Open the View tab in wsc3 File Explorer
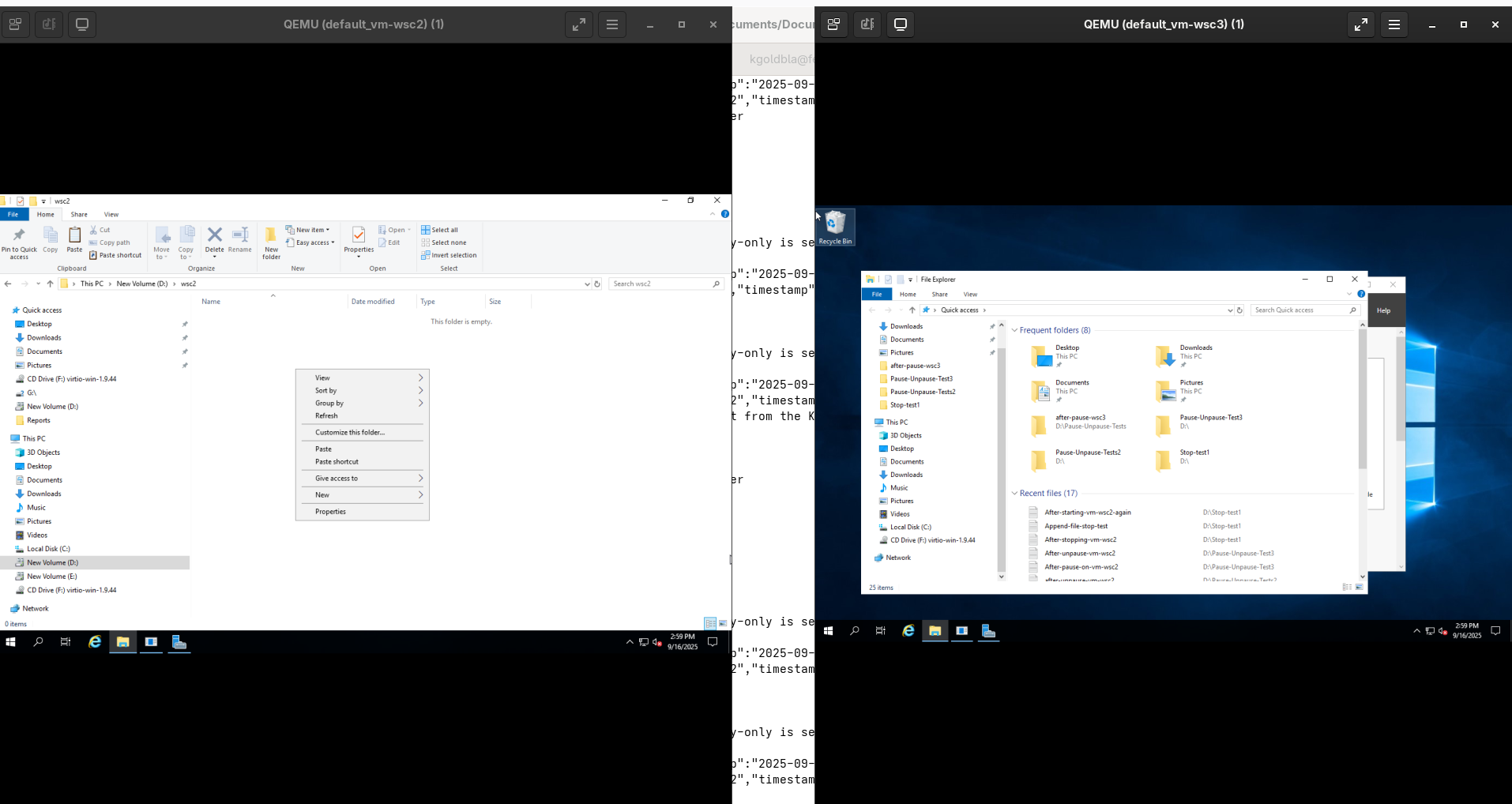Image resolution: width=1512 pixels, height=804 pixels. [x=970, y=295]
